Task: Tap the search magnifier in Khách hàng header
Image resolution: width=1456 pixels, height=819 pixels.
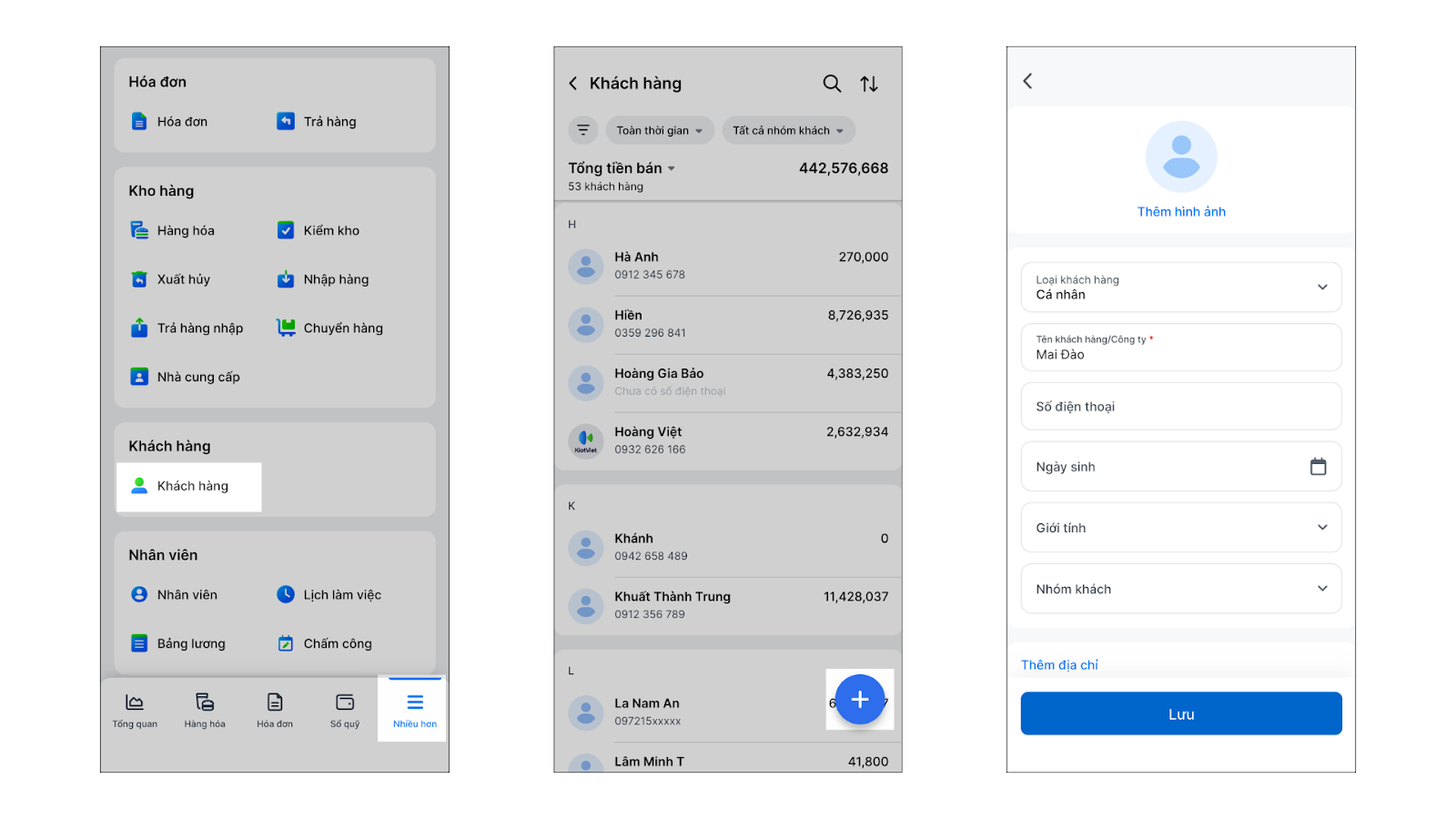Action: tap(832, 84)
